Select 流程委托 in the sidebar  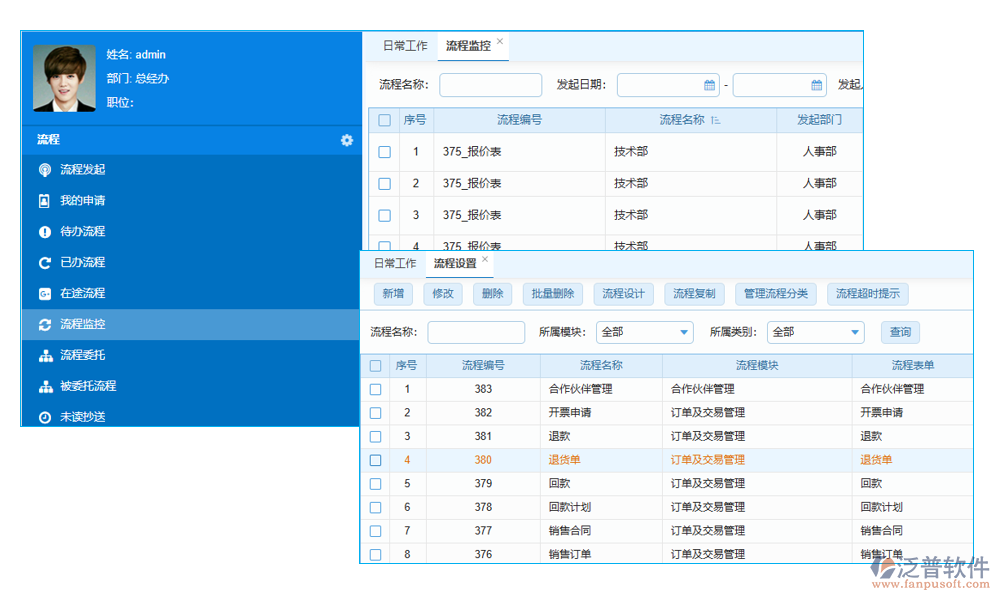click(x=85, y=355)
